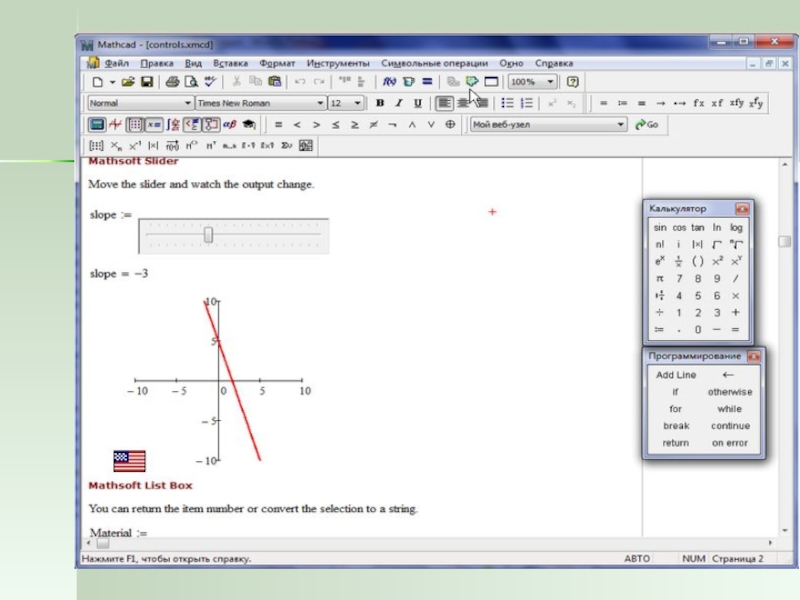The width and height of the screenshot is (800, 600).
Task: Expand the 100% zoom dropdown
Action: [551, 82]
